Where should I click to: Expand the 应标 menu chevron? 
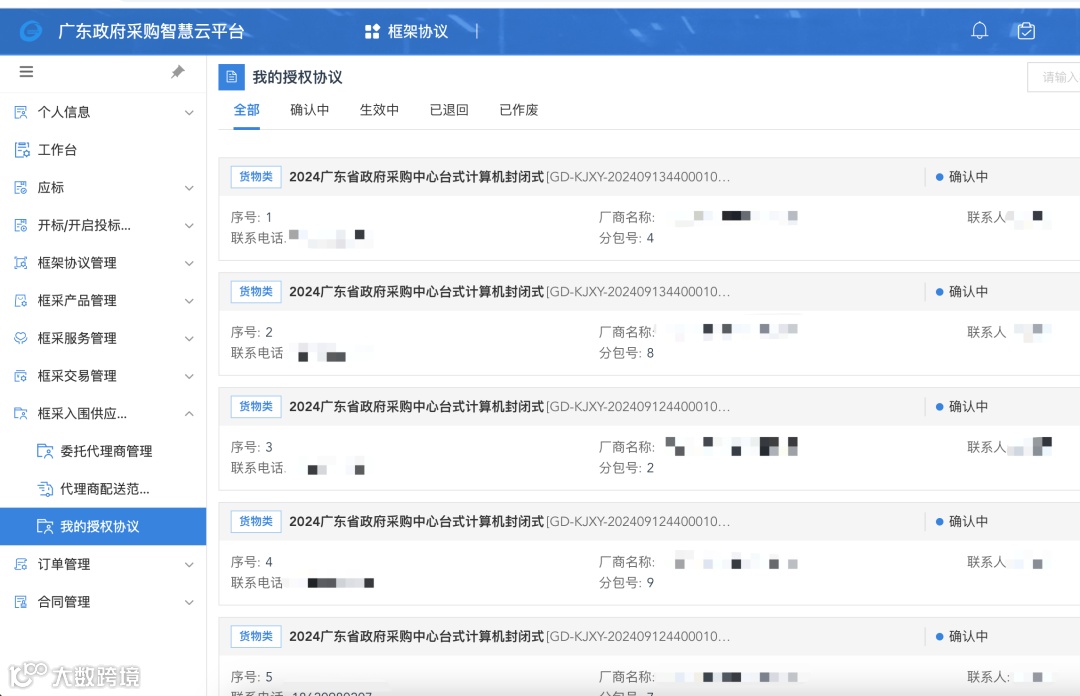[189, 187]
